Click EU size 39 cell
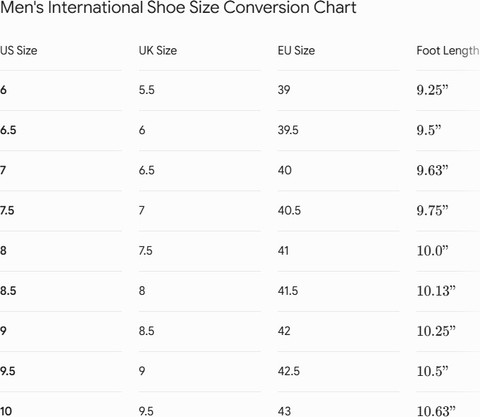Screen dimensions: 480x417 click(284, 90)
